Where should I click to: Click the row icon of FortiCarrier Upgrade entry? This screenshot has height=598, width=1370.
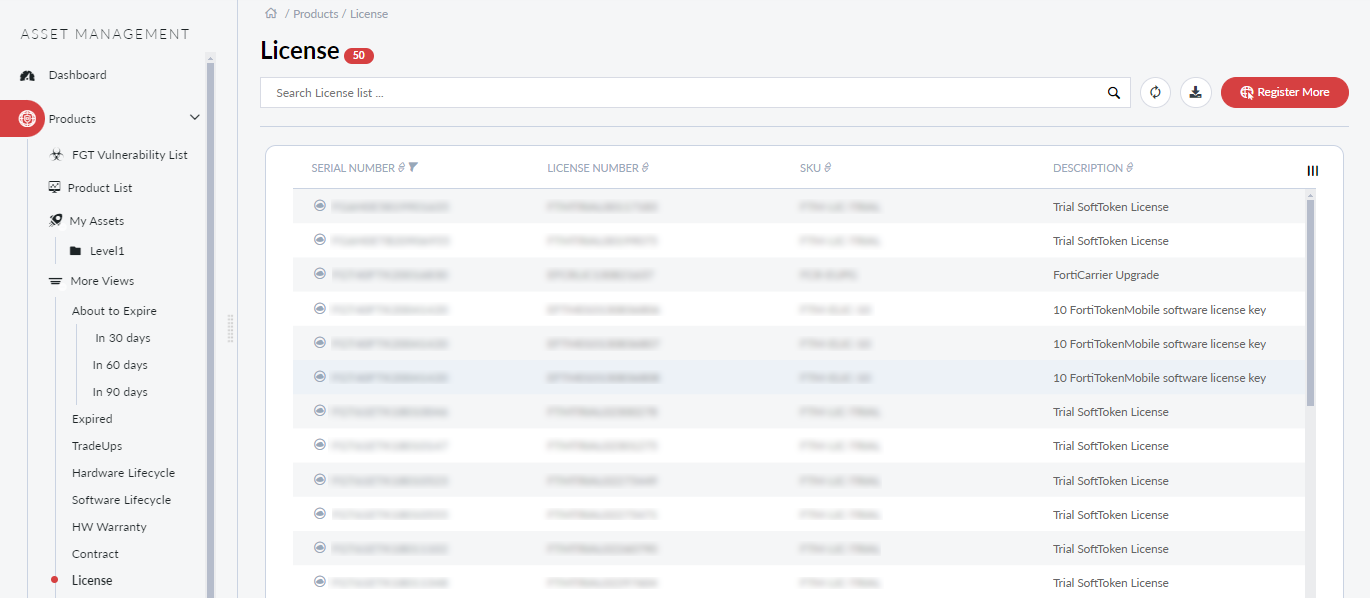pyautogui.click(x=320, y=274)
